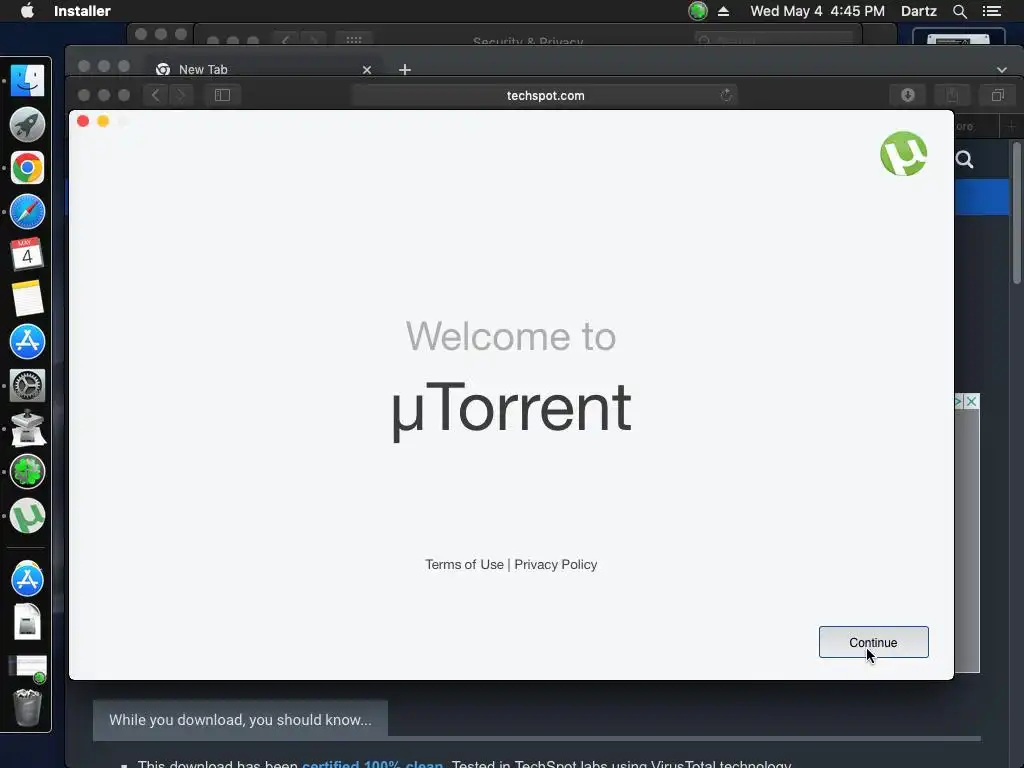Open the Dartz user menu
The image size is (1024, 768).
pos(919,11)
